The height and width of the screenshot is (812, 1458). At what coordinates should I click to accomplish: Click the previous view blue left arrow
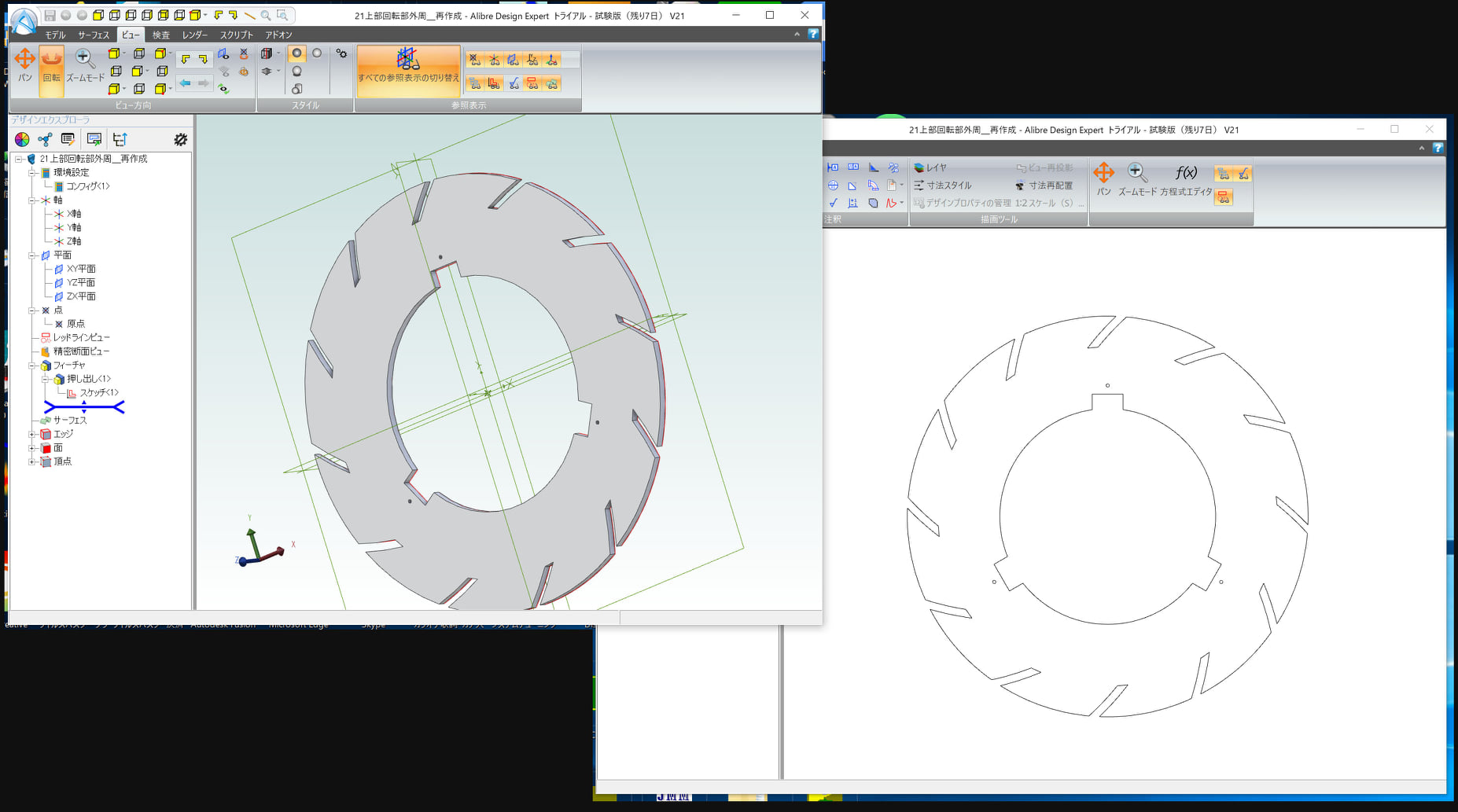185,83
